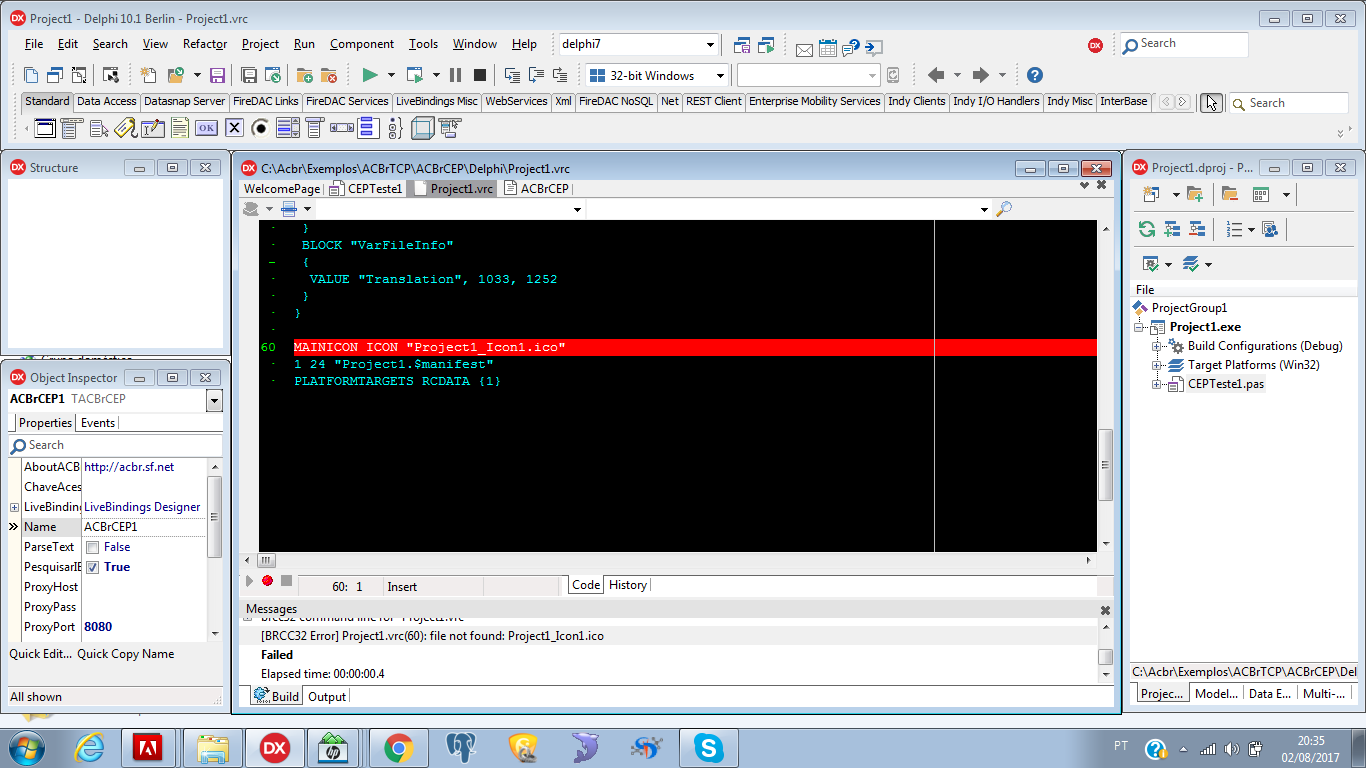
Task: Open the 32-bit Windows platform dropdown
Action: [719, 76]
